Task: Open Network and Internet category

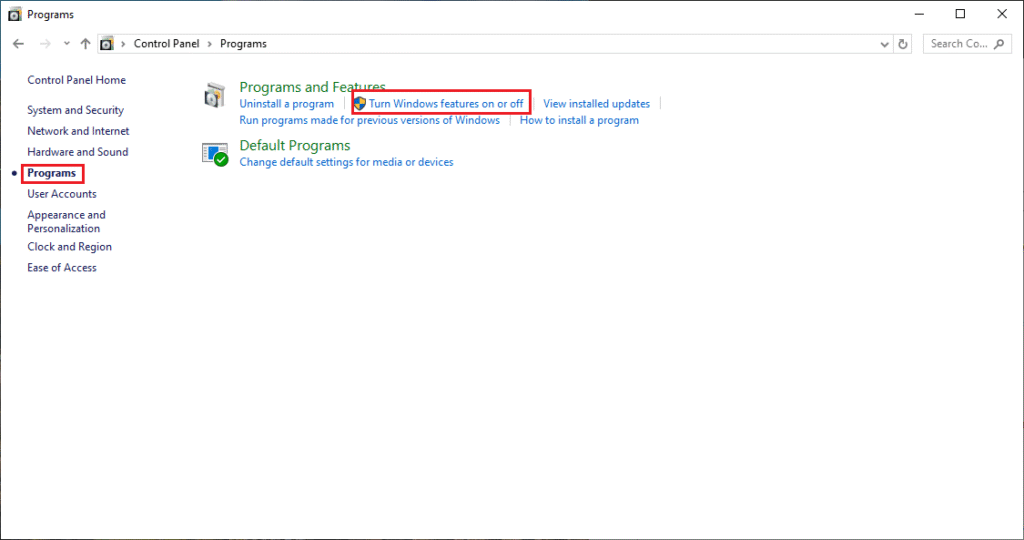Action: click(78, 131)
